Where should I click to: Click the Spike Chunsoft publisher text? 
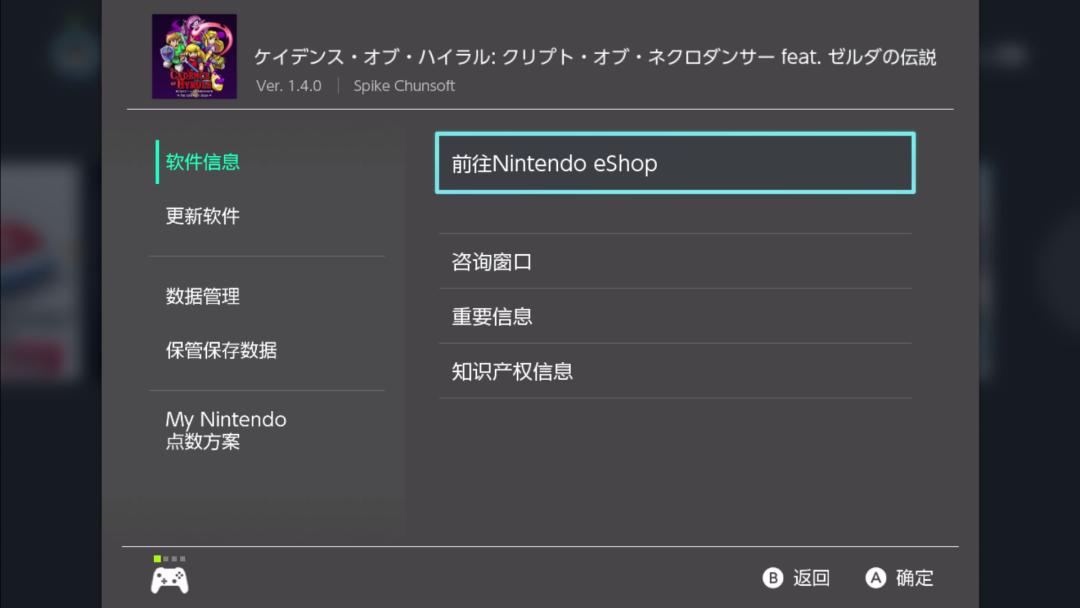point(403,86)
